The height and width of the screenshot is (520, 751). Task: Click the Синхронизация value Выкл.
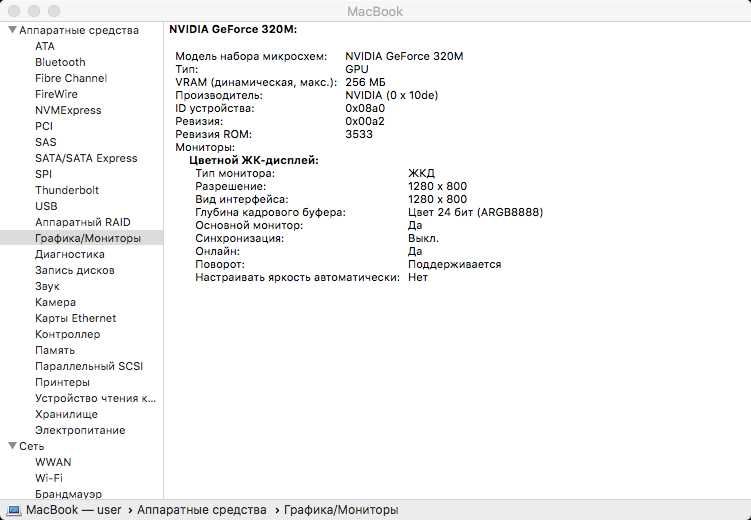tap(424, 238)
